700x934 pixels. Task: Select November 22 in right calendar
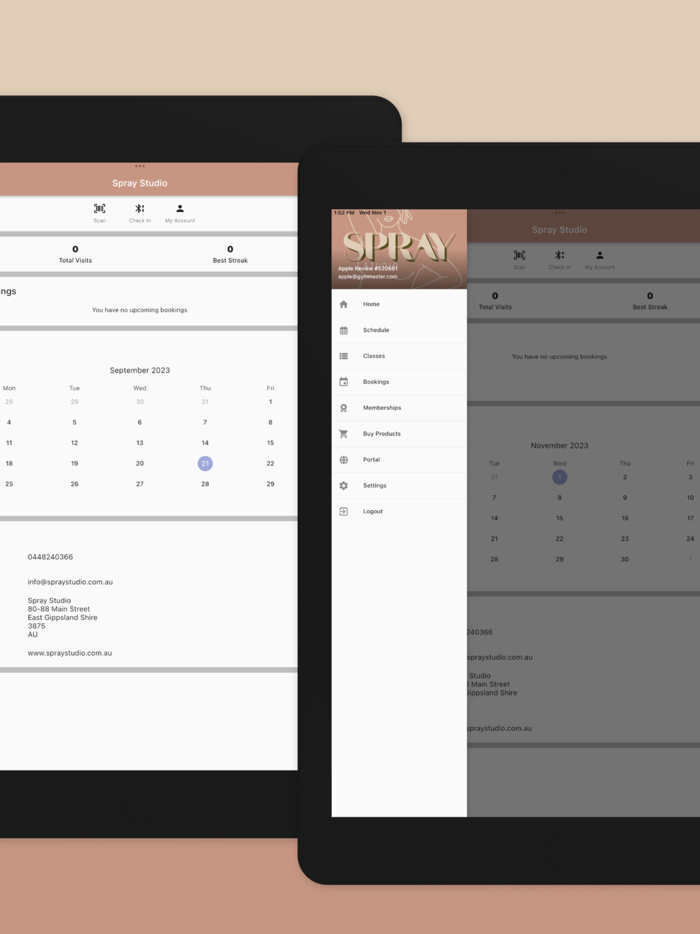click(x=559, y=539)
